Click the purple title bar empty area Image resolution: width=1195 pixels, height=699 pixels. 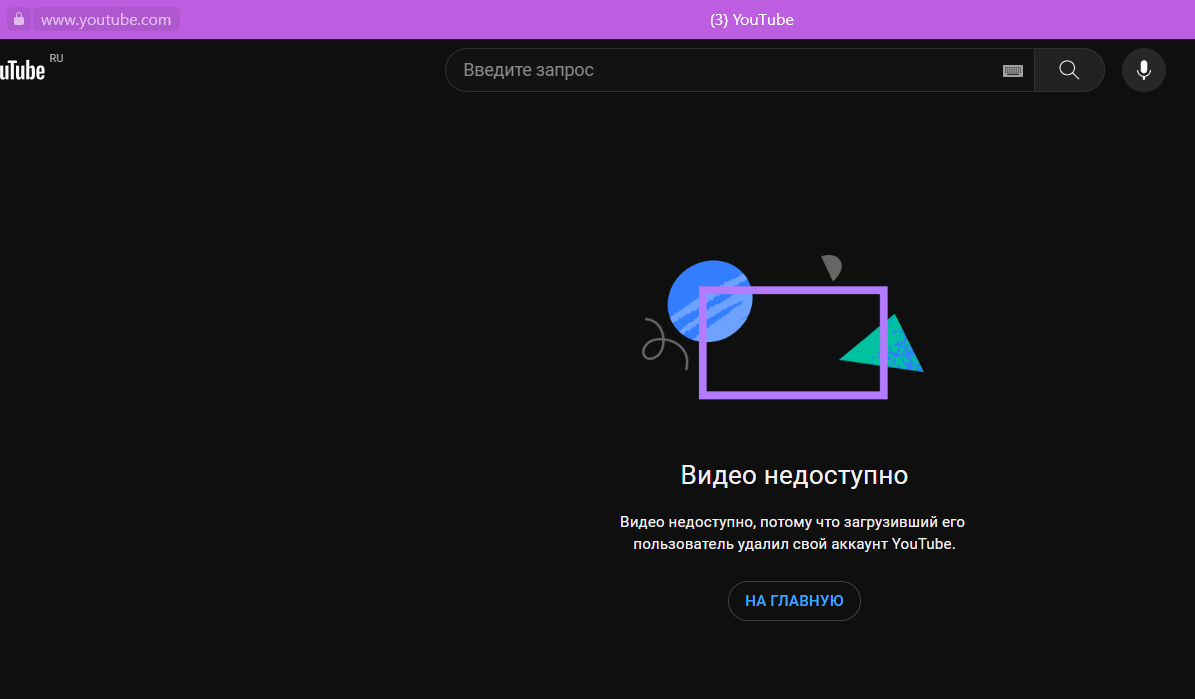tap(1000, 19)
